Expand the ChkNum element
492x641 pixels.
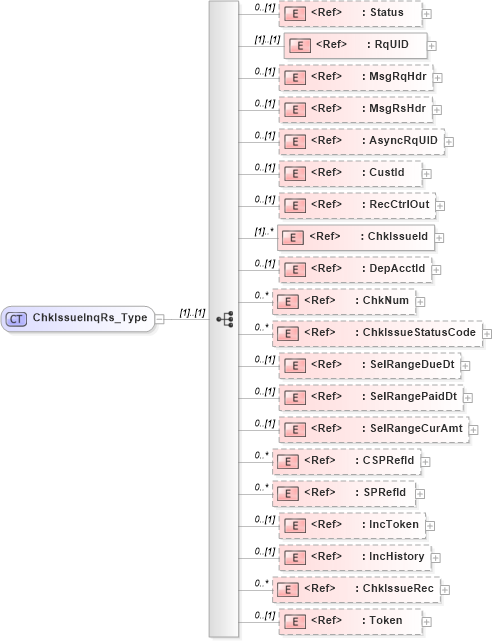click(x=420, y=302)
